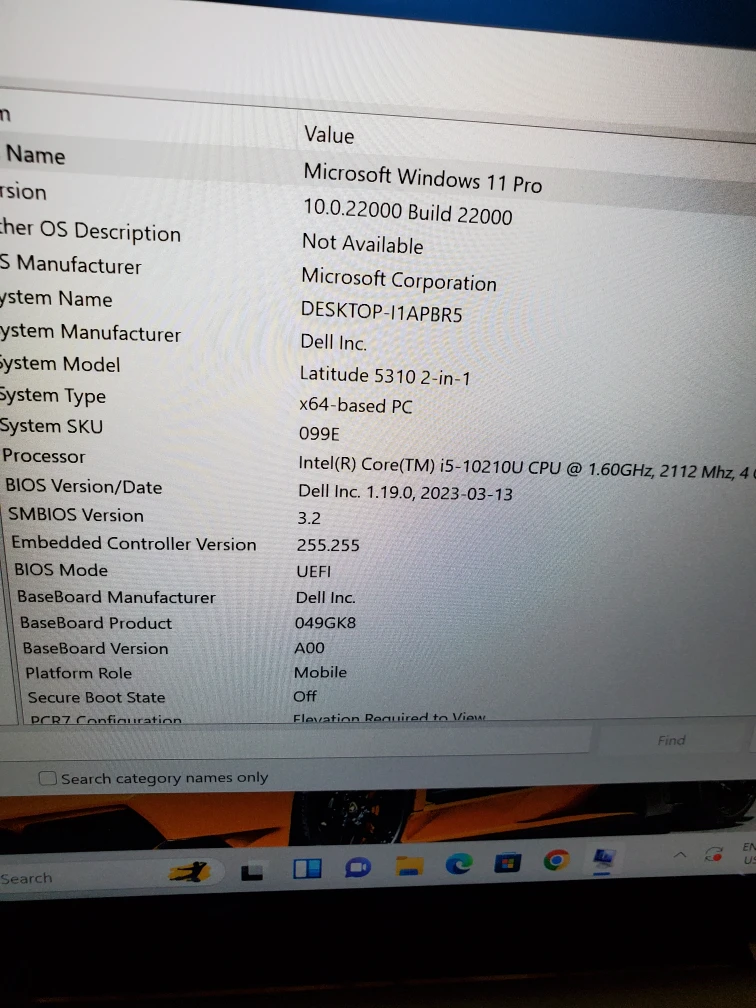756x1008 pixels.
Task: Launch Microsoft Edge from the taskbar
Action: click(x=458, y=863)
